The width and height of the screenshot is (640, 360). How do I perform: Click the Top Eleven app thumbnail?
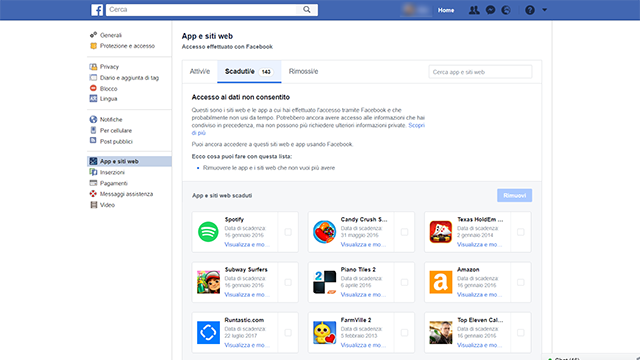pyautogui.click(x=441, y=332)
